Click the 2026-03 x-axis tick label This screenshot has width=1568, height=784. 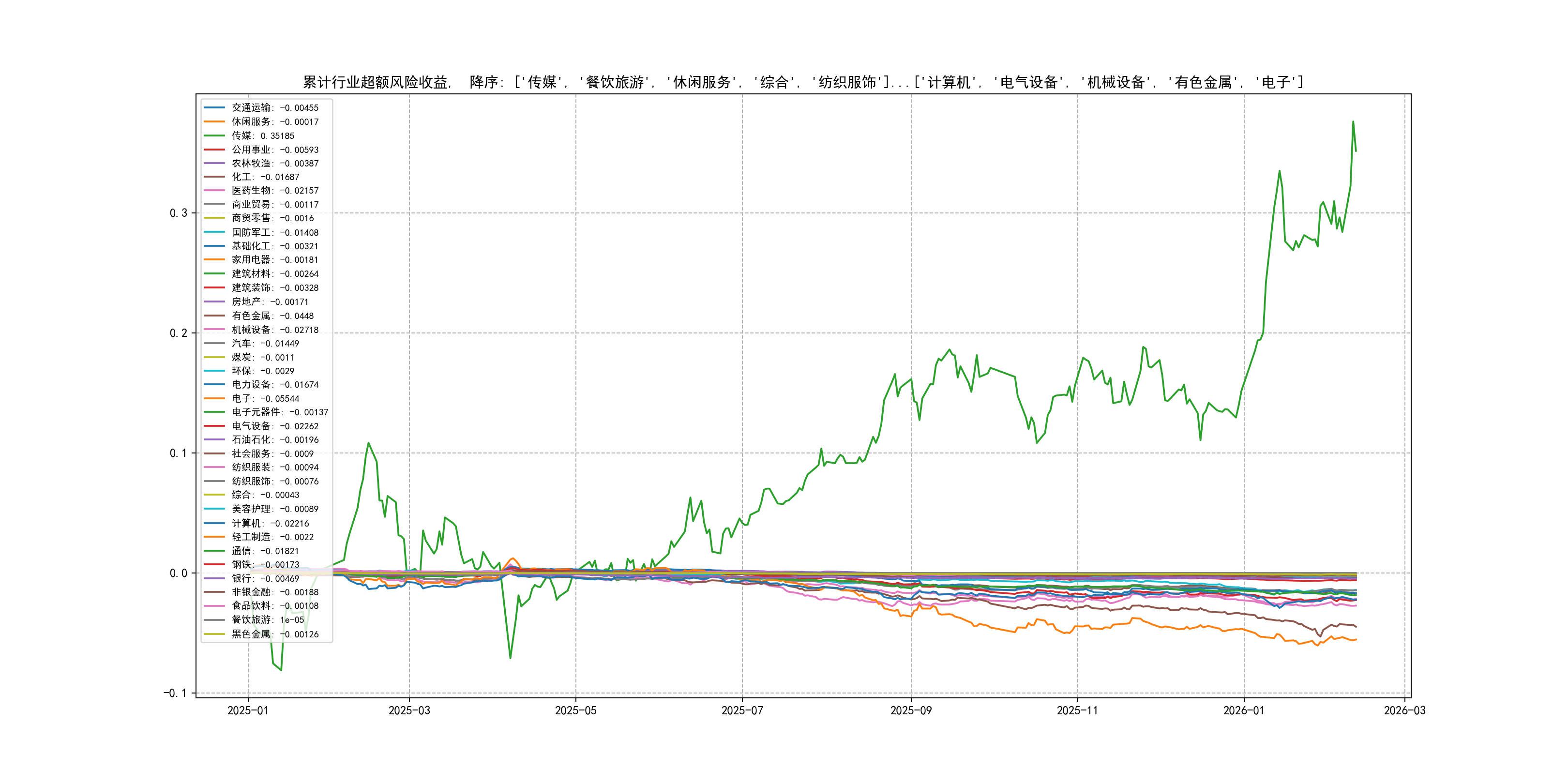tap(1404, 710)
